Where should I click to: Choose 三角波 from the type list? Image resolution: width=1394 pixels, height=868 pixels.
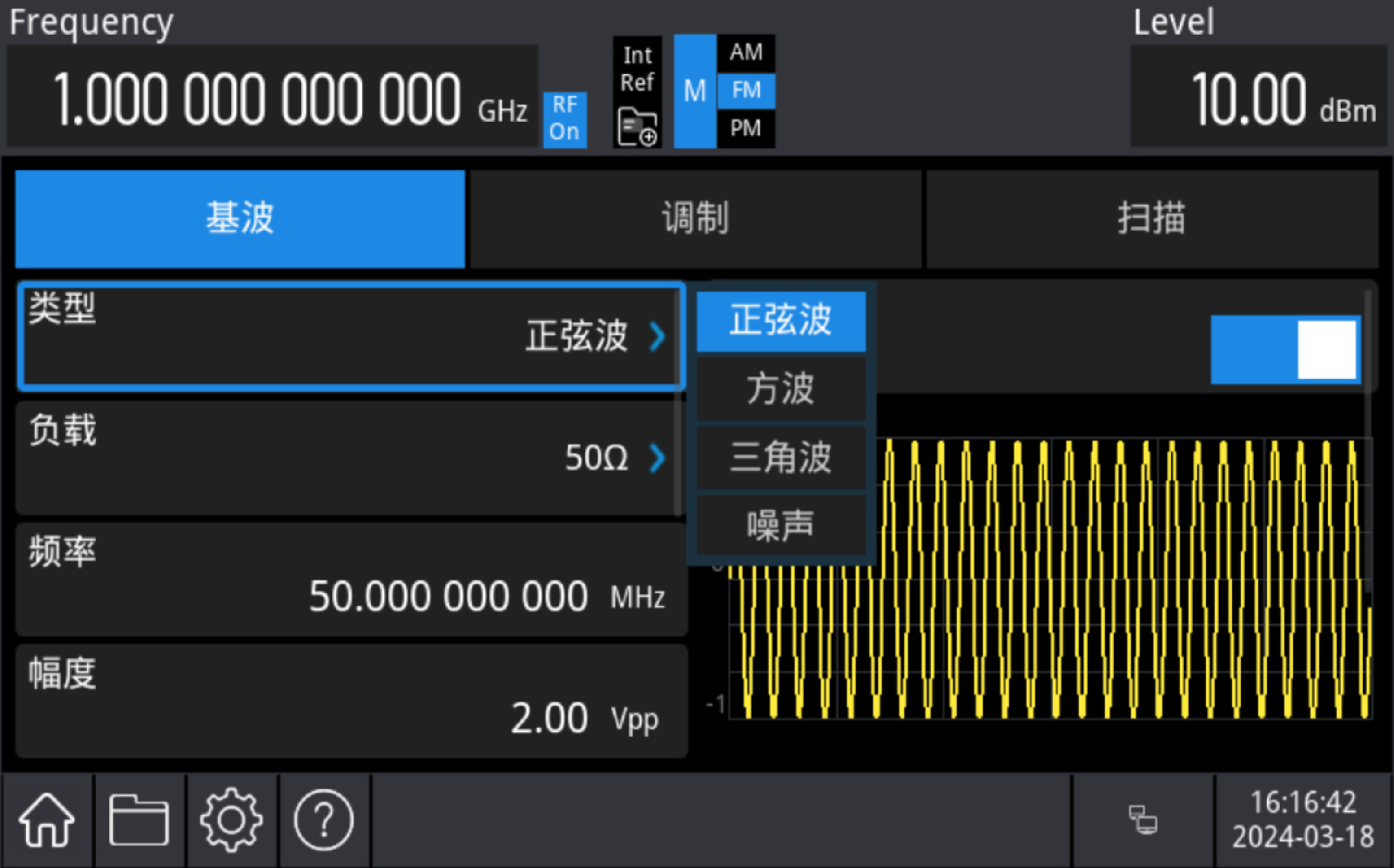(x=781, y=457)
